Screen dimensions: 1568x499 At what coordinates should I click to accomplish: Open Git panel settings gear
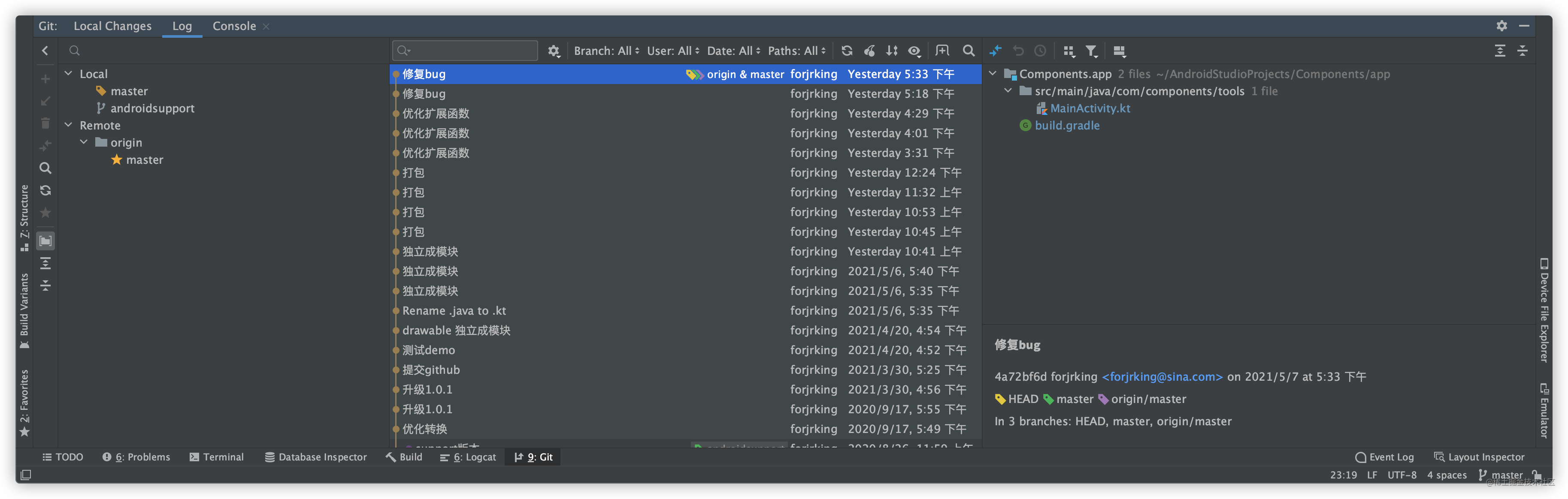(1501, 26)
